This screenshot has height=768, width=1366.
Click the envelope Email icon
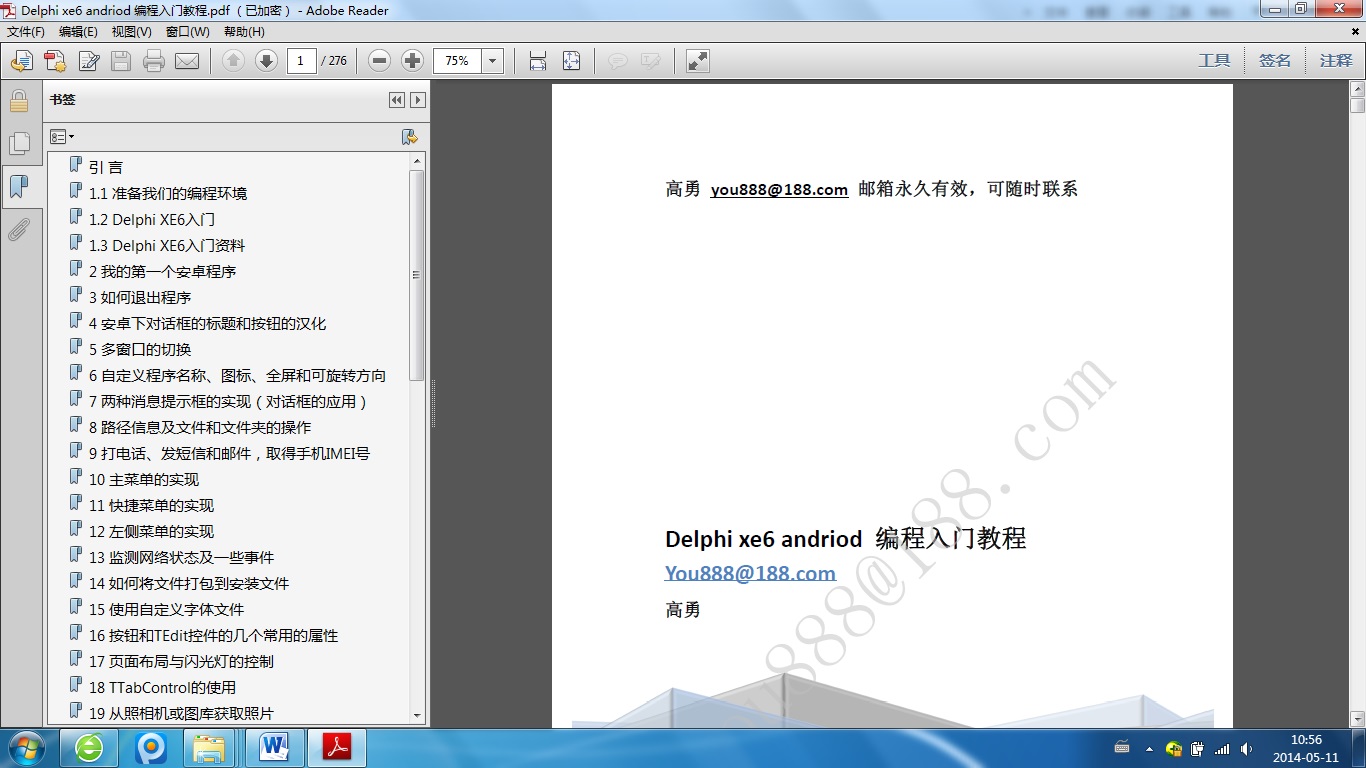pos(187,61)
